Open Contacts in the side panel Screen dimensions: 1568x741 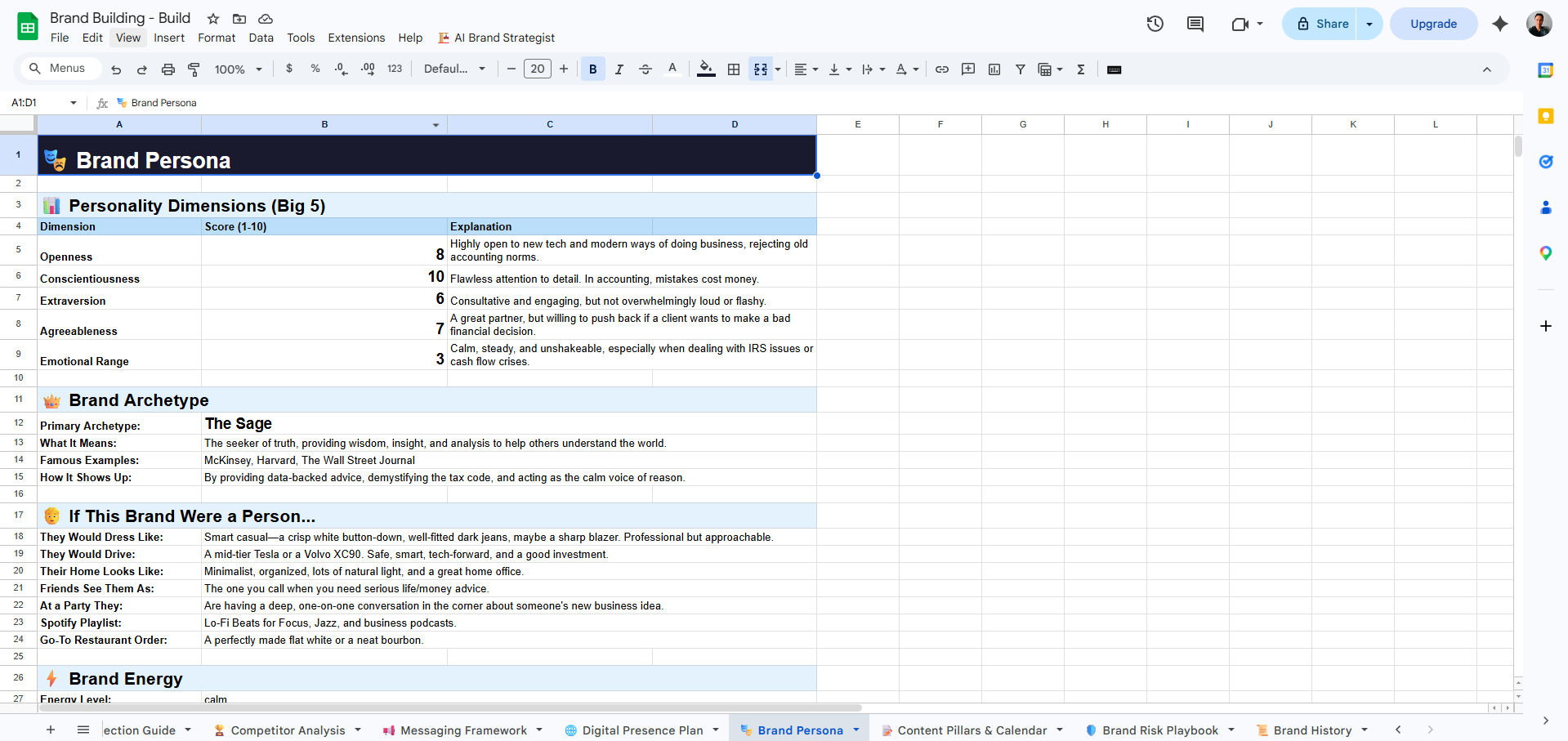coord(1546,208)
